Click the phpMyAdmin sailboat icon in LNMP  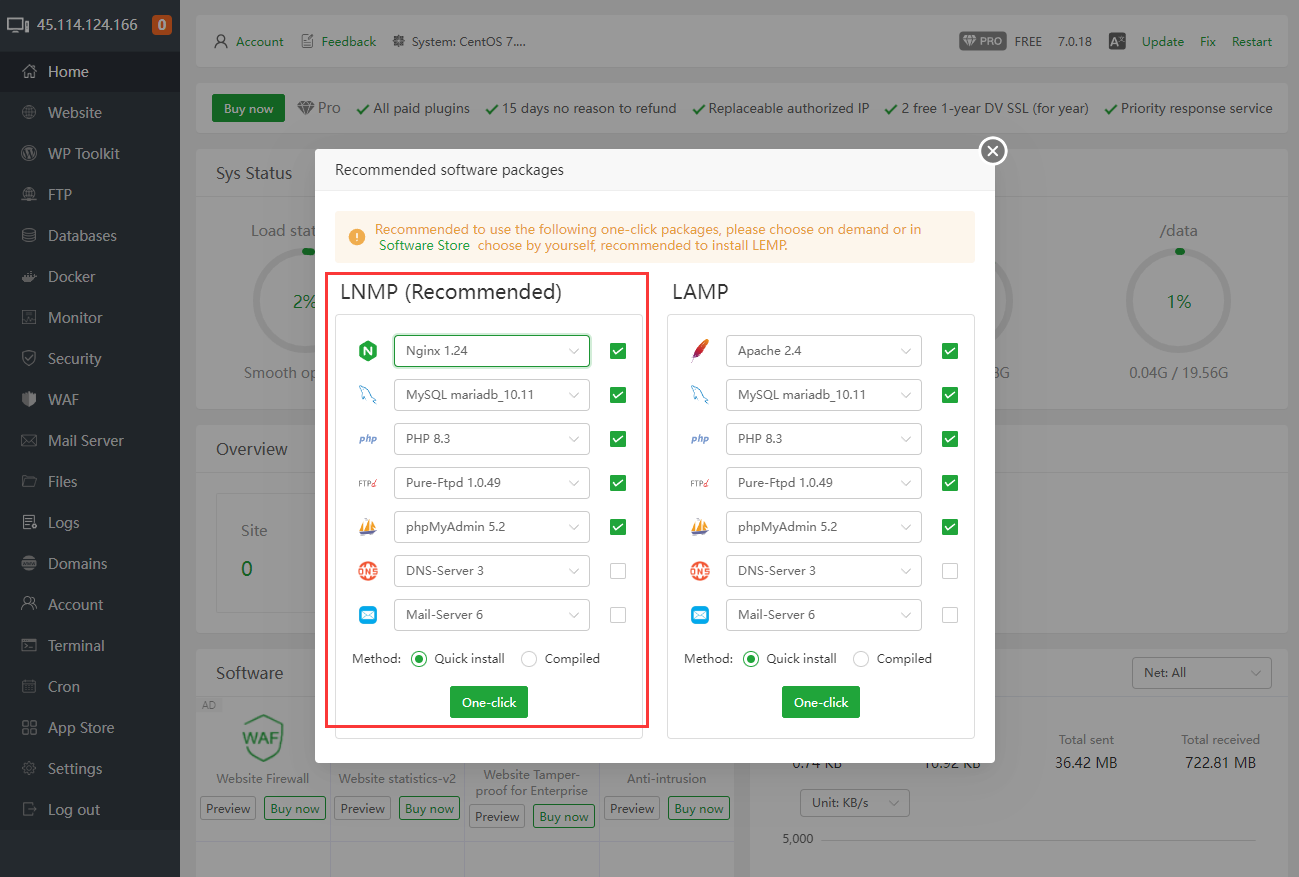coord(368,527)
